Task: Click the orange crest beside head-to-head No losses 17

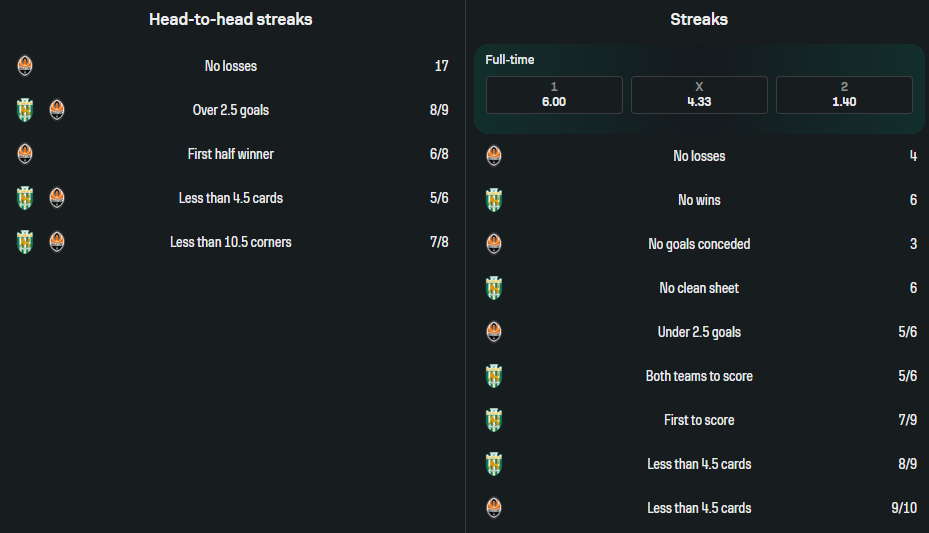Action: click(25, 66)
